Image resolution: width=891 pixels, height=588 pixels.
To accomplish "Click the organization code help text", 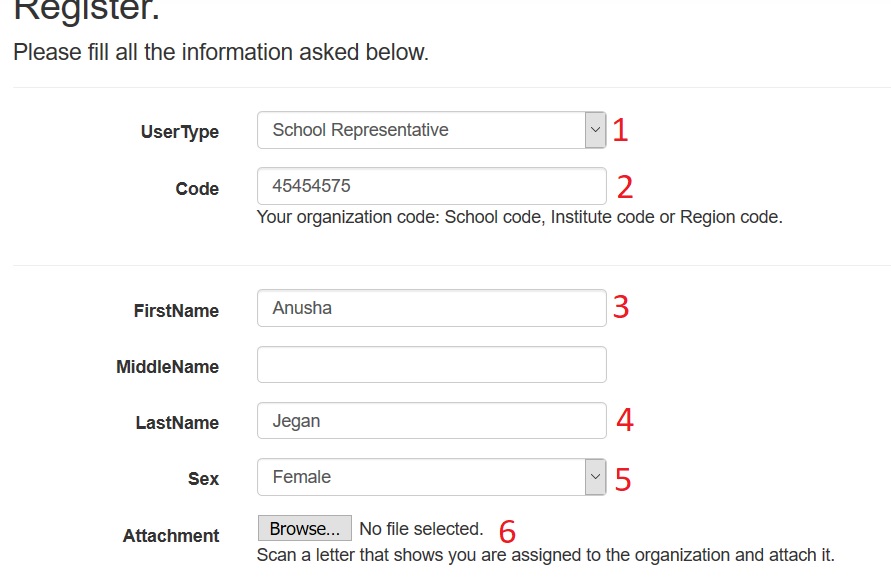I will (519, 217).
